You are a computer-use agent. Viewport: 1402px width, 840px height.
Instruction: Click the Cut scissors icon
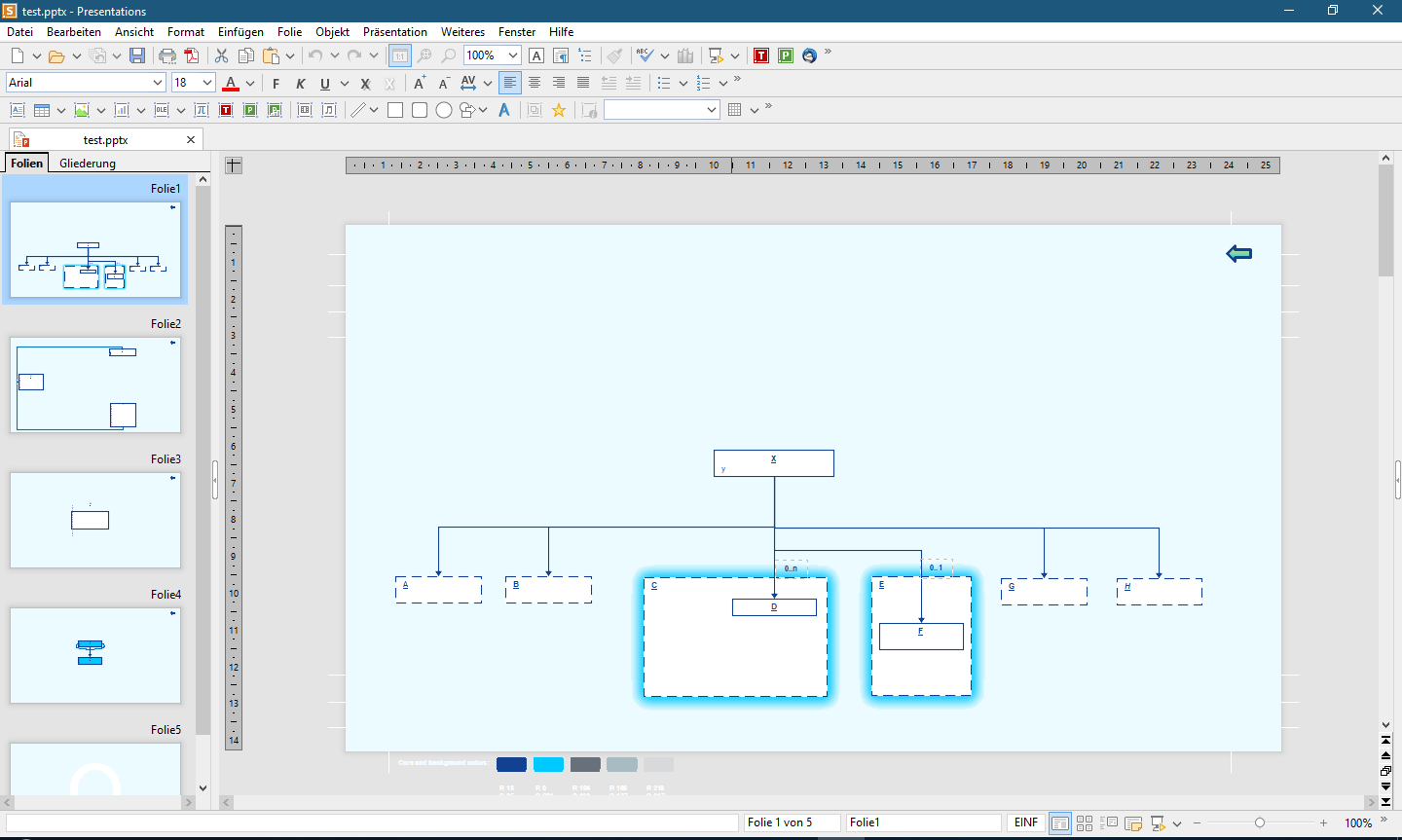coord(222,55)
